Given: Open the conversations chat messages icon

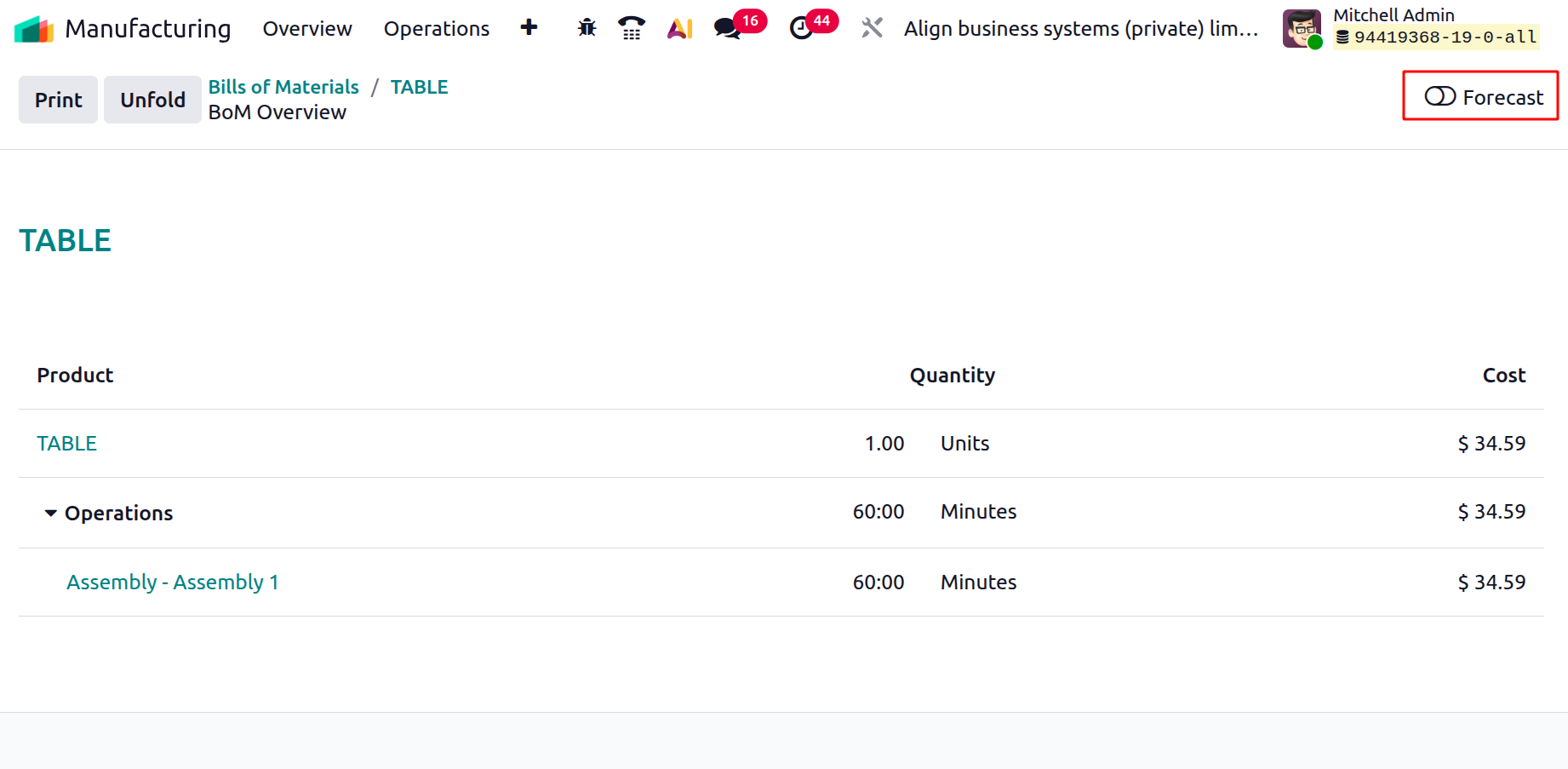Looking at the screenshot, I should (x=727, y=29).
